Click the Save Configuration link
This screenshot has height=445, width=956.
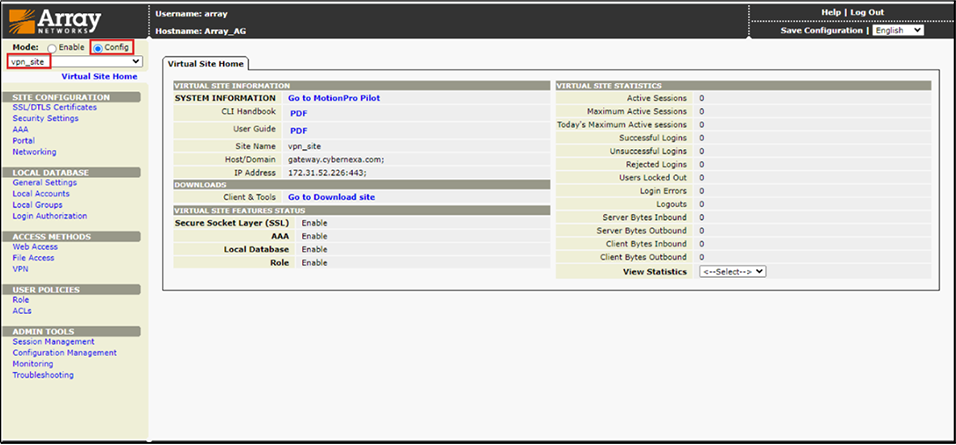(822, 31)
